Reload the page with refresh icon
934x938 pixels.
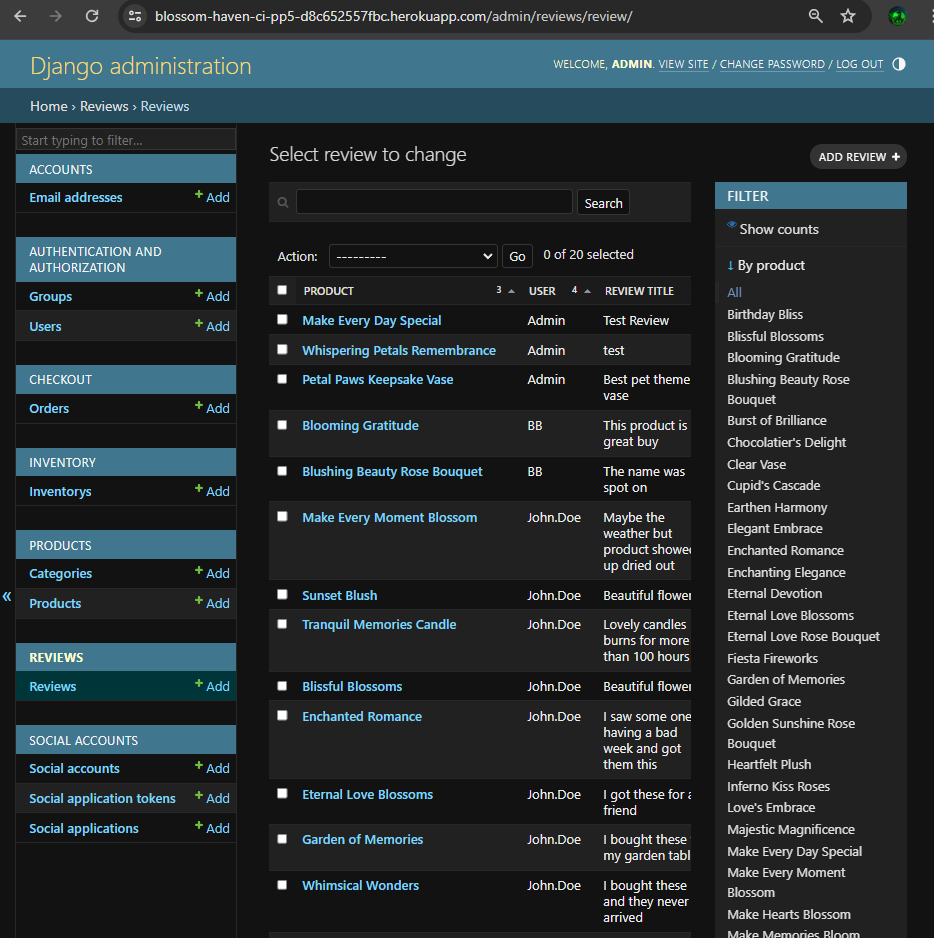point(92,16)
